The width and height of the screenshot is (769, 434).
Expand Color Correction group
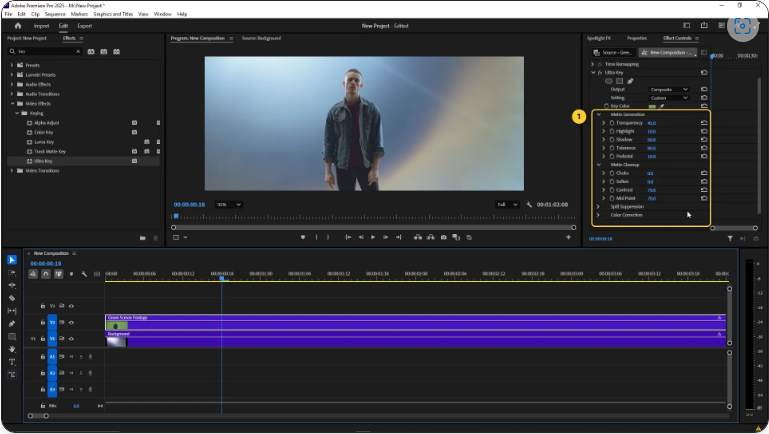598,215
